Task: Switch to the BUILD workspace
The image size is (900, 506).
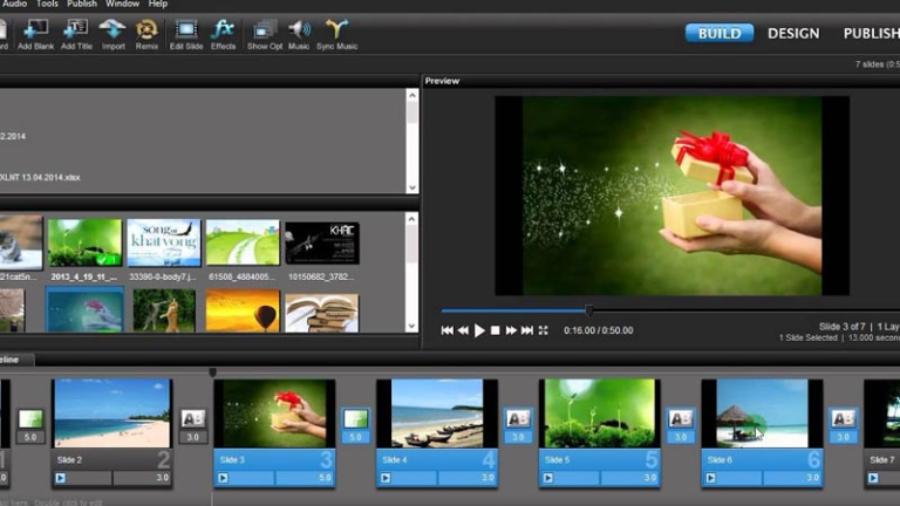Action: (x=719, y=33)
